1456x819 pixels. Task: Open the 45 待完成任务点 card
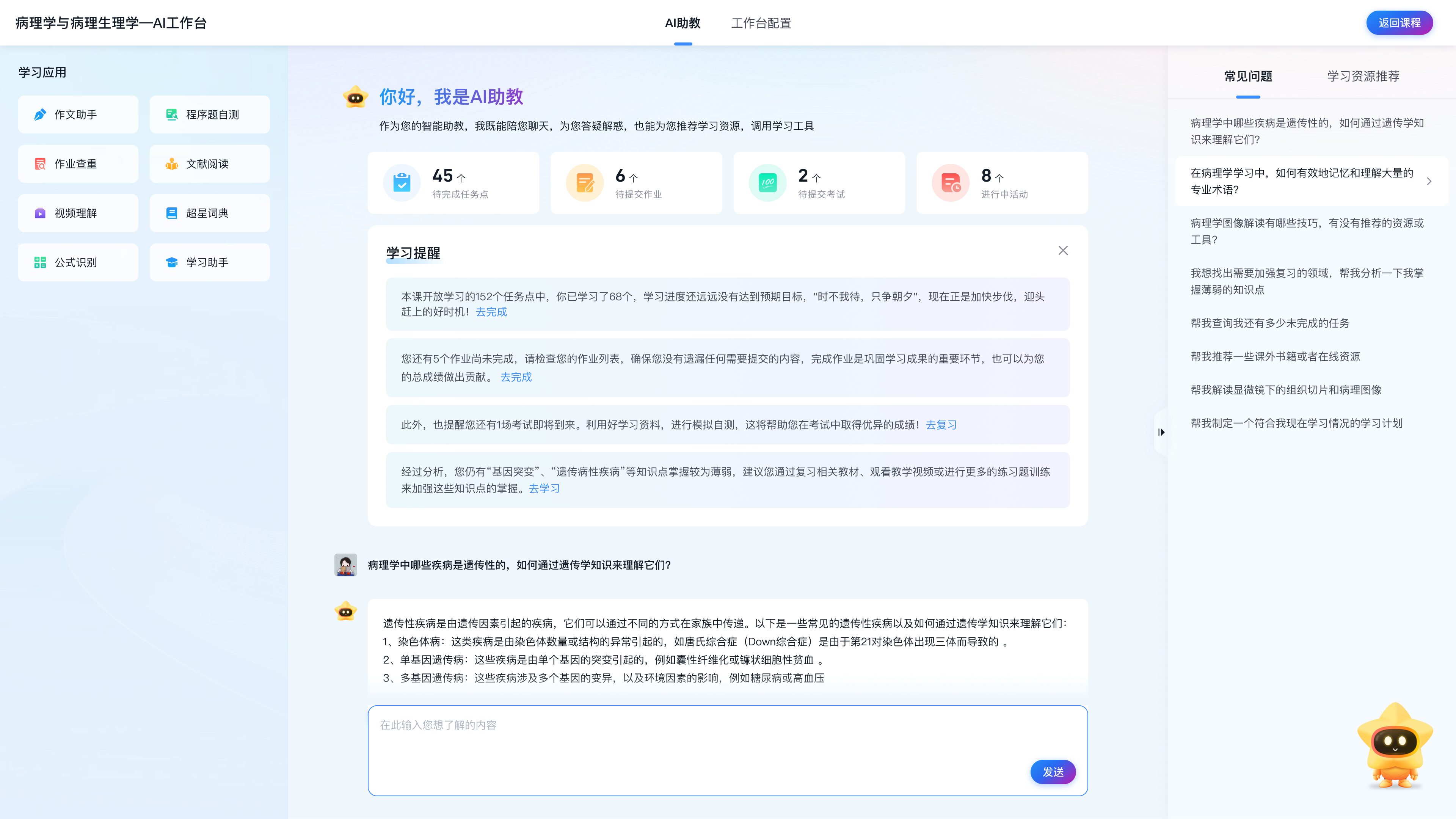[453, 182]
